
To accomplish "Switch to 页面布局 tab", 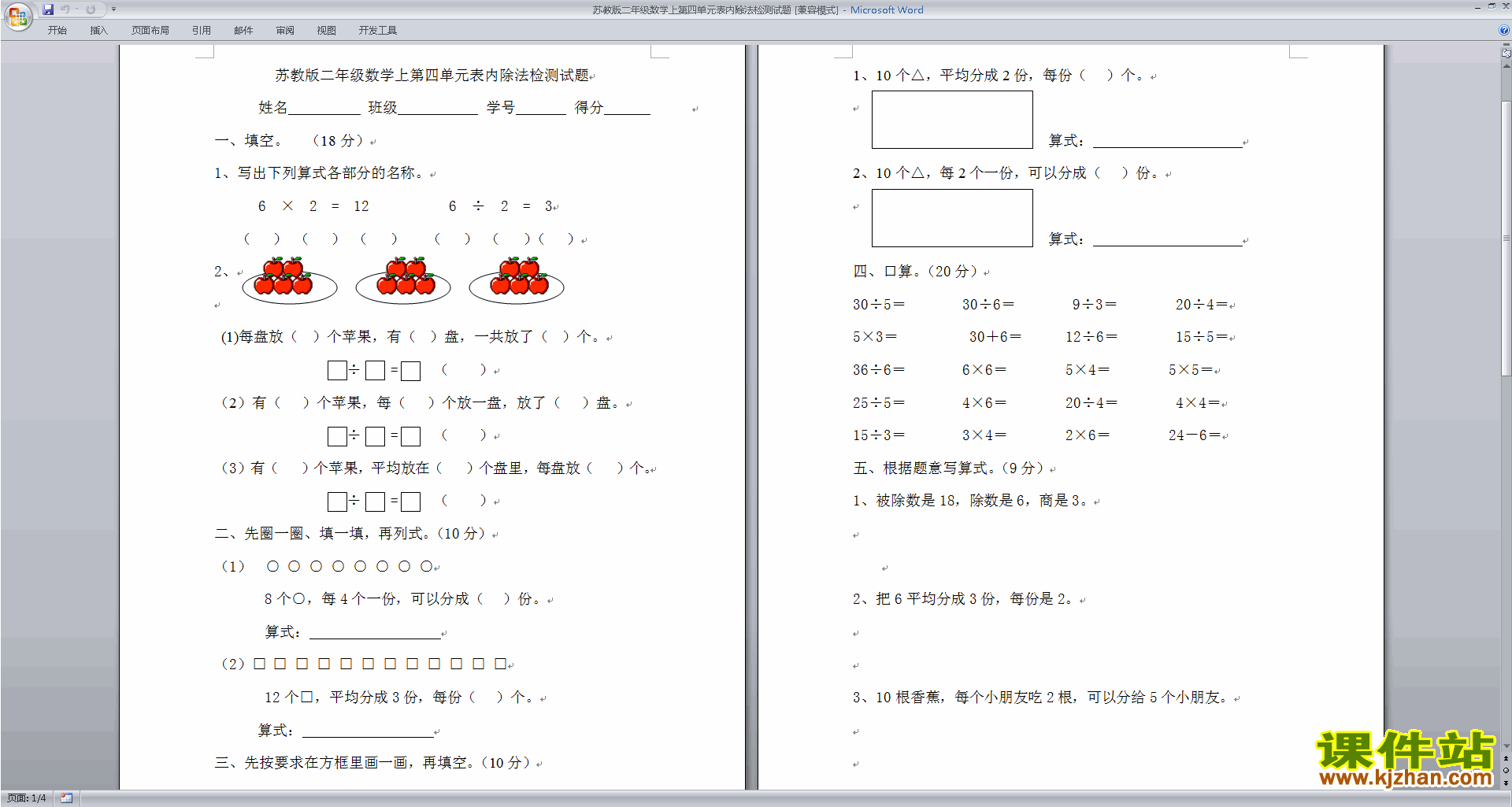I will coord(150,30).
